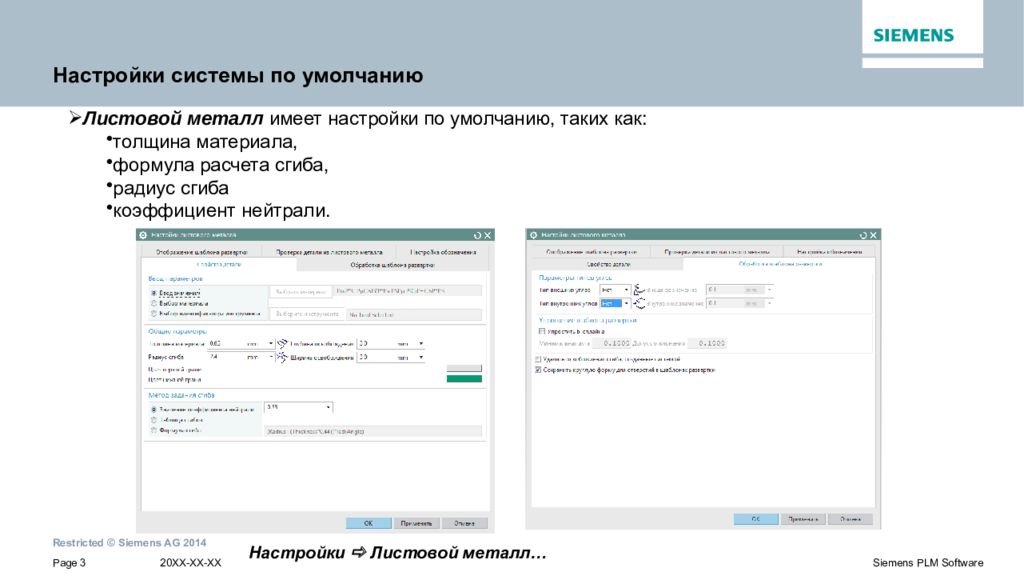Click reset arrow icon in left dialog title bar
Image resolution: width=1024 pixels, height=576 pixels.
tap(477, 235)
